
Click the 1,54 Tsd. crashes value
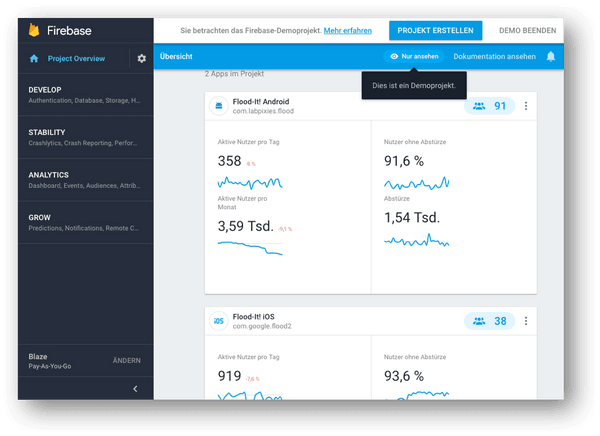[412, 218]
